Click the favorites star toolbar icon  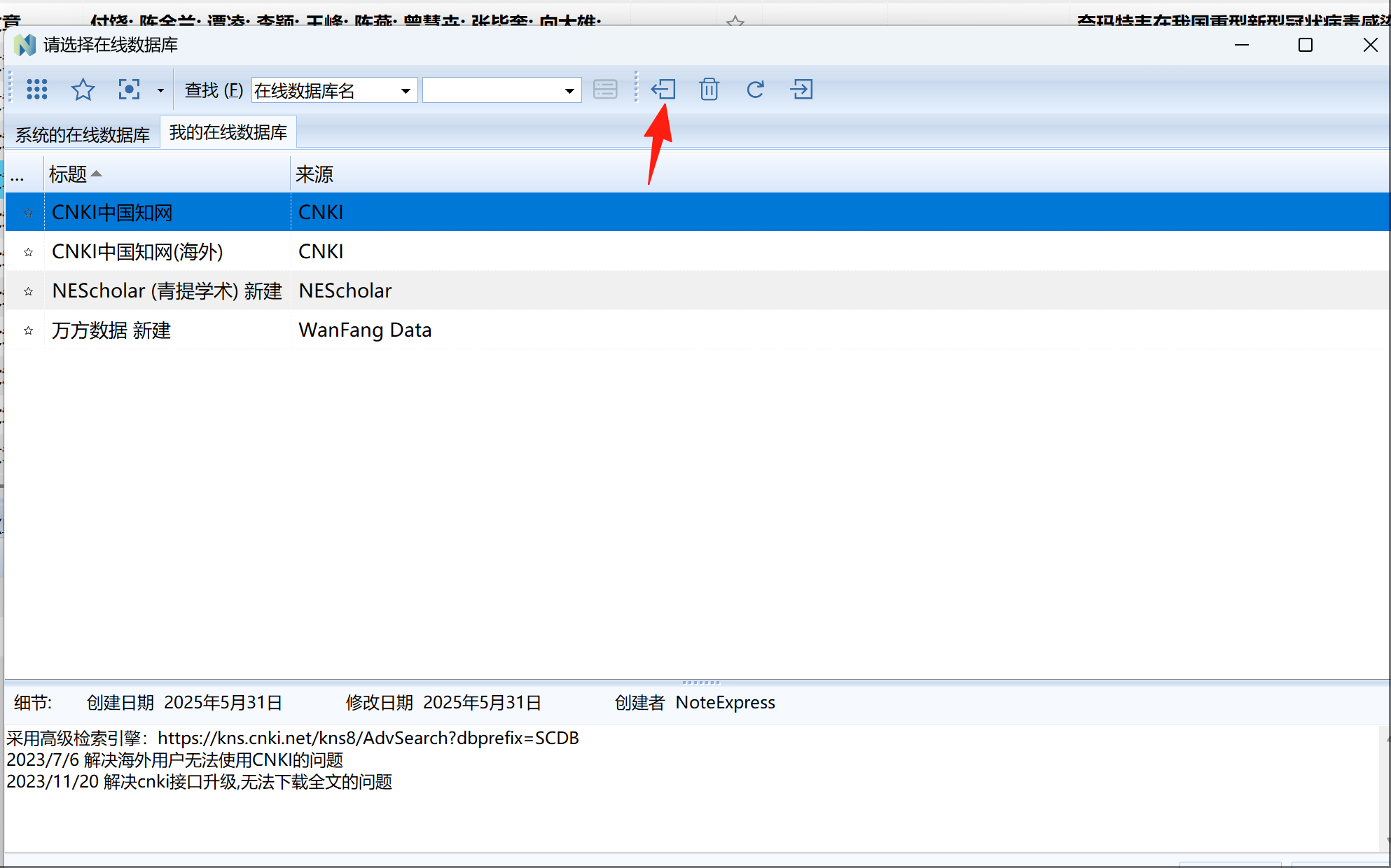(83, 90)
